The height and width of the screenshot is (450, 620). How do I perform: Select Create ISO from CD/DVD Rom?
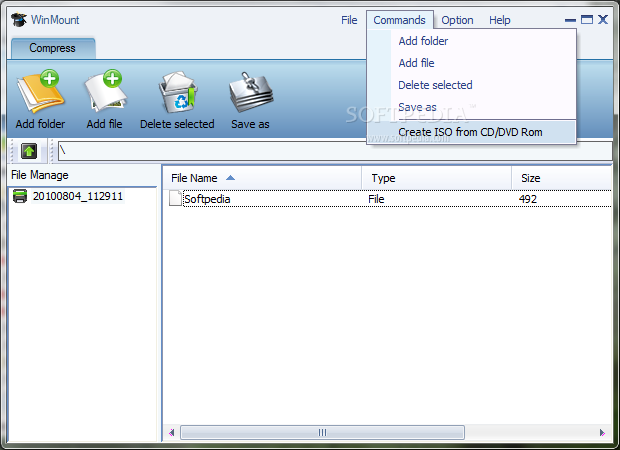pyautogui.click(x=471, y=132)
